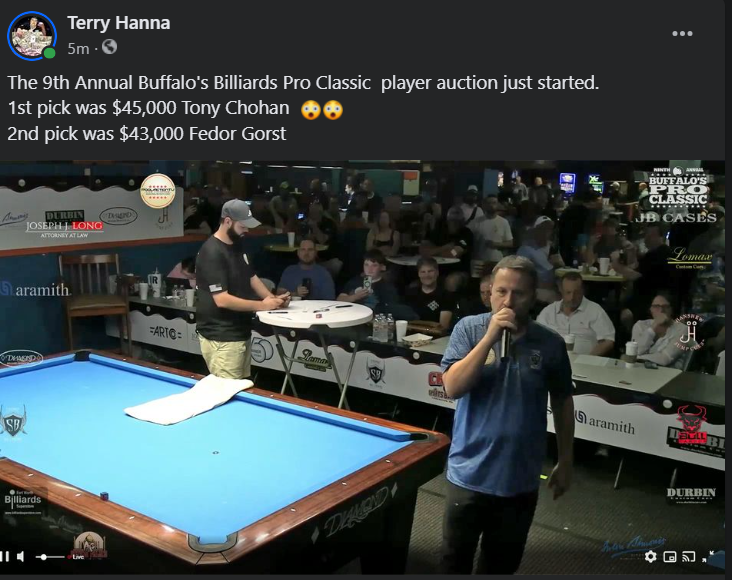Open Terry Hanna's profile picture
732x580 pixels.
coord(32,36)
